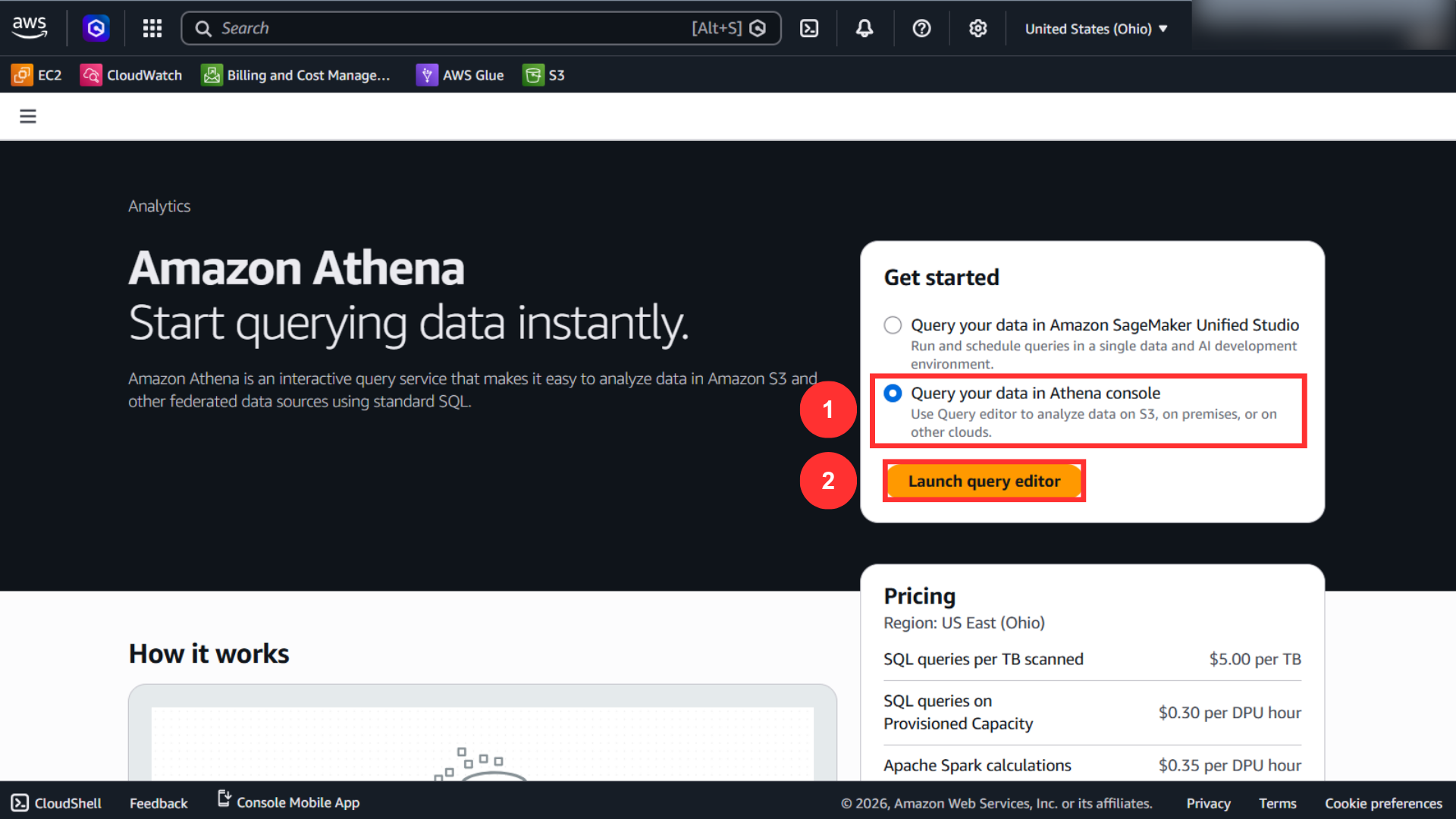Image resolution: width=1456 pixels, height=819 pixels.
Task: Click SQL queries on Provisioned Capacity label
Action: (958, 712)
